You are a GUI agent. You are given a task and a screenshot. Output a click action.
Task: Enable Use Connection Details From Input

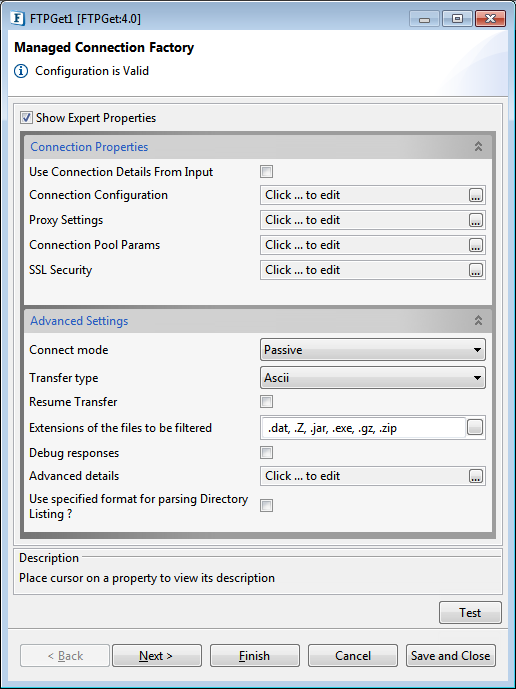click(x=266, y=172)
